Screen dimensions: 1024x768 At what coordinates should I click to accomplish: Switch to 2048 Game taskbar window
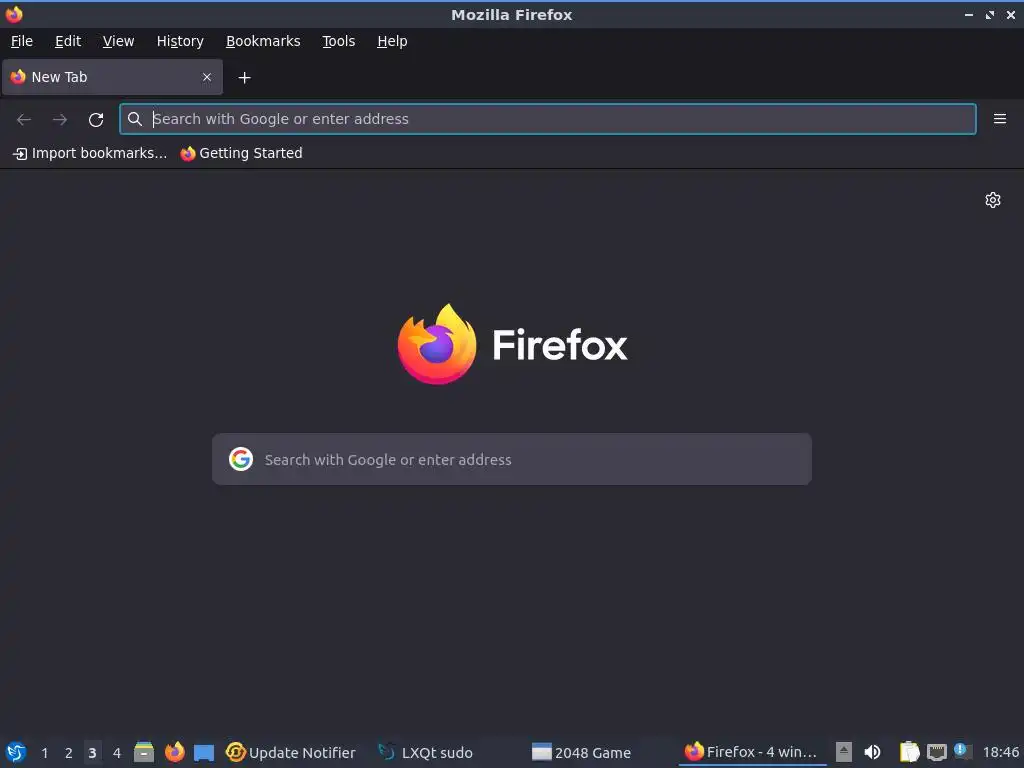click(x=581, y=752)
